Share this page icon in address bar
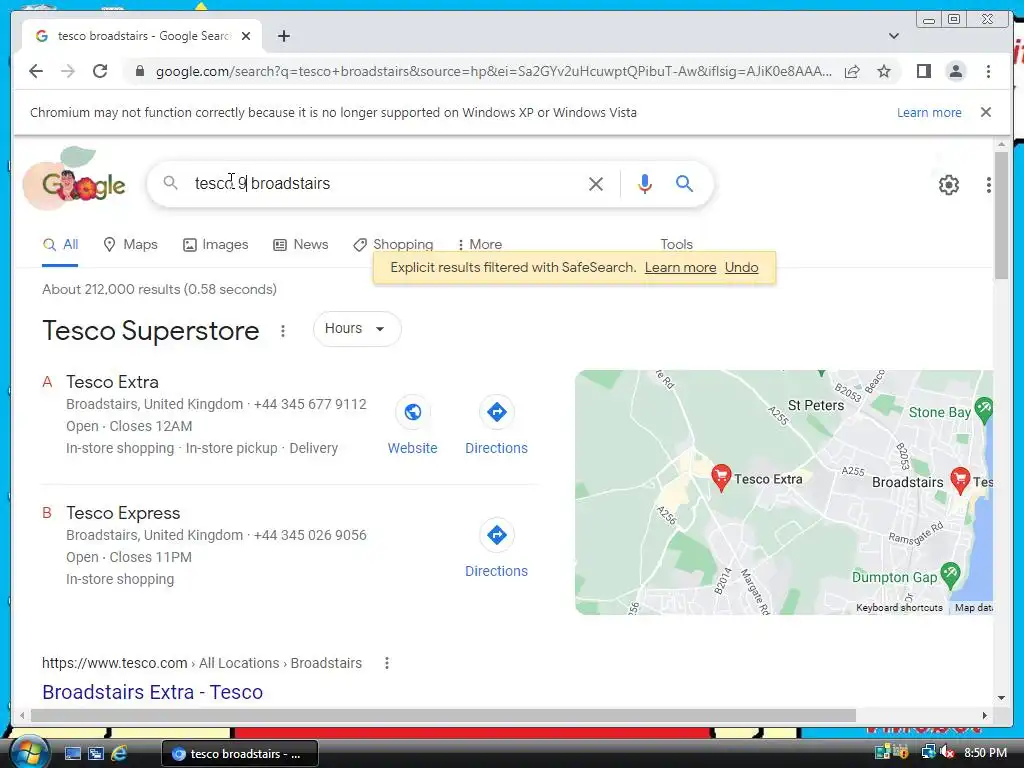 pyautogui.click(x=852, y=71)
